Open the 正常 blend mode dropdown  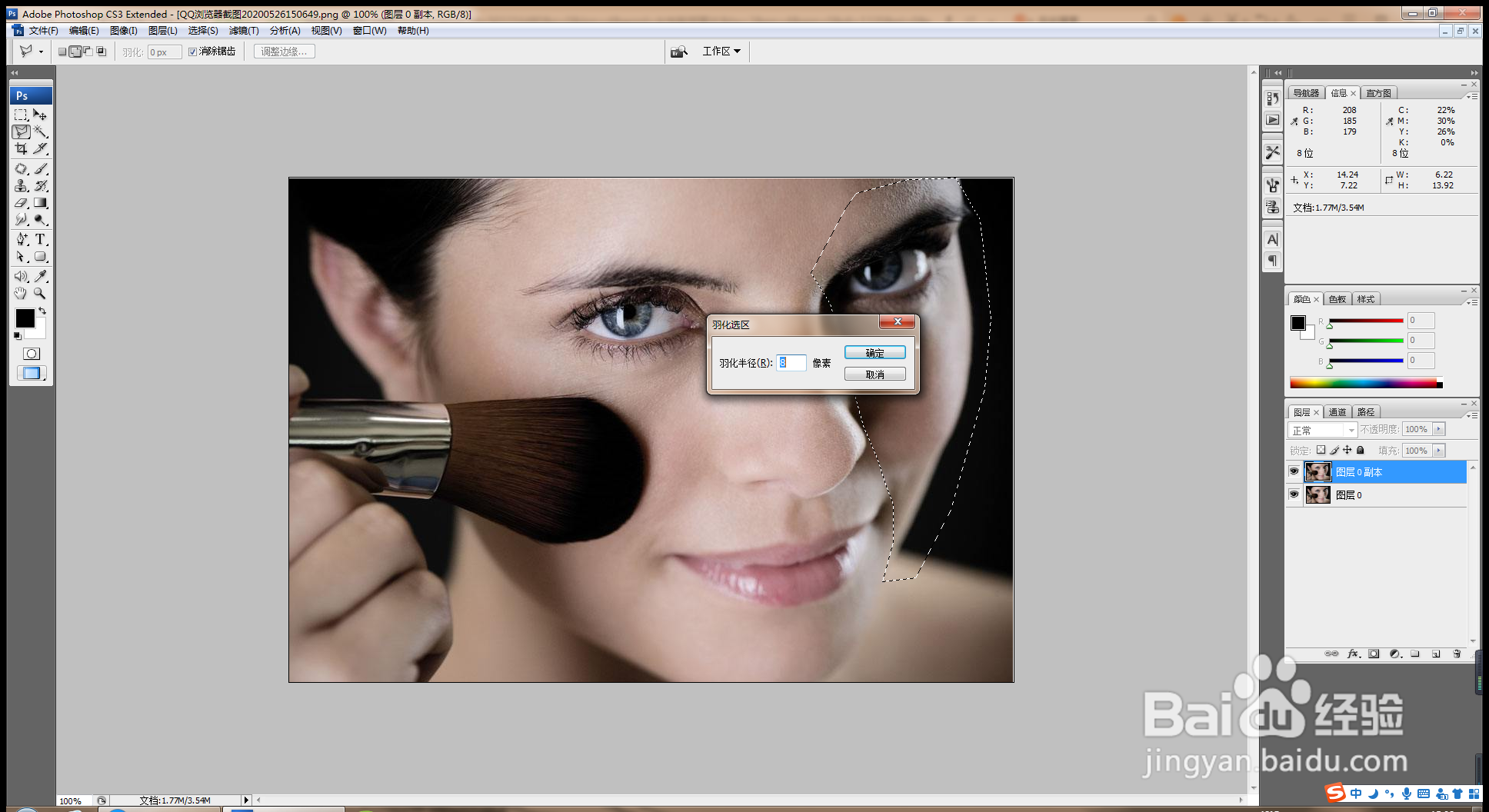click(x=1323, y=430)
